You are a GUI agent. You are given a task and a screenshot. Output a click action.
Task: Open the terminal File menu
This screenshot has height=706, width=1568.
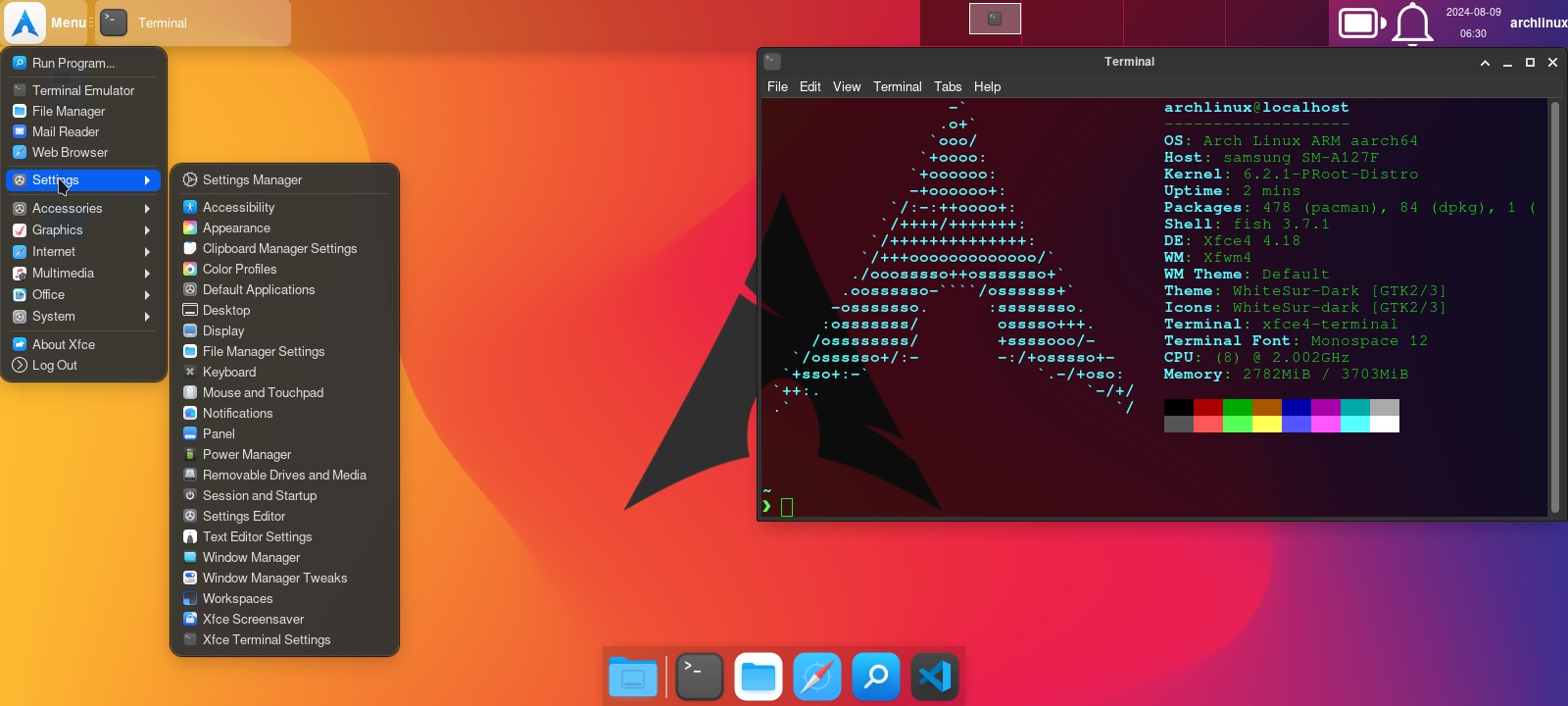click(x=777, y=86)
